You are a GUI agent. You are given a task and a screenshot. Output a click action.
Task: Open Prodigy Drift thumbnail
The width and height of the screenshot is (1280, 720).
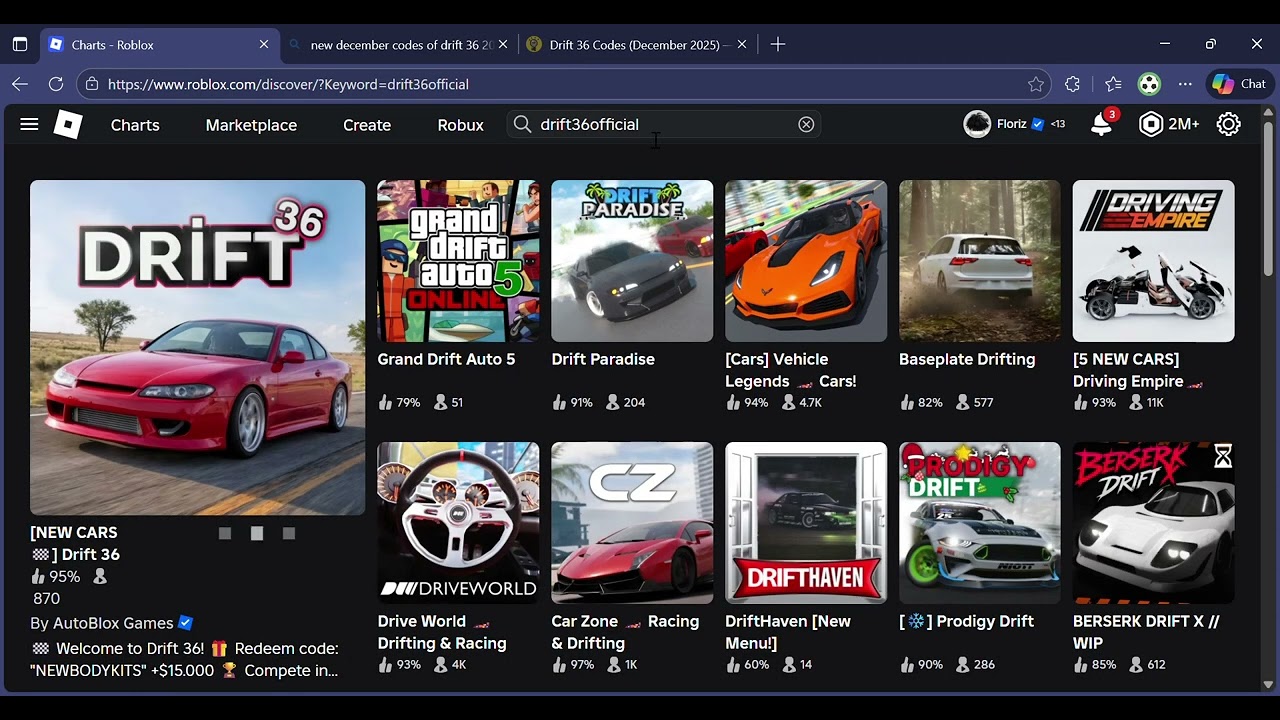click(x=980, y=523)
